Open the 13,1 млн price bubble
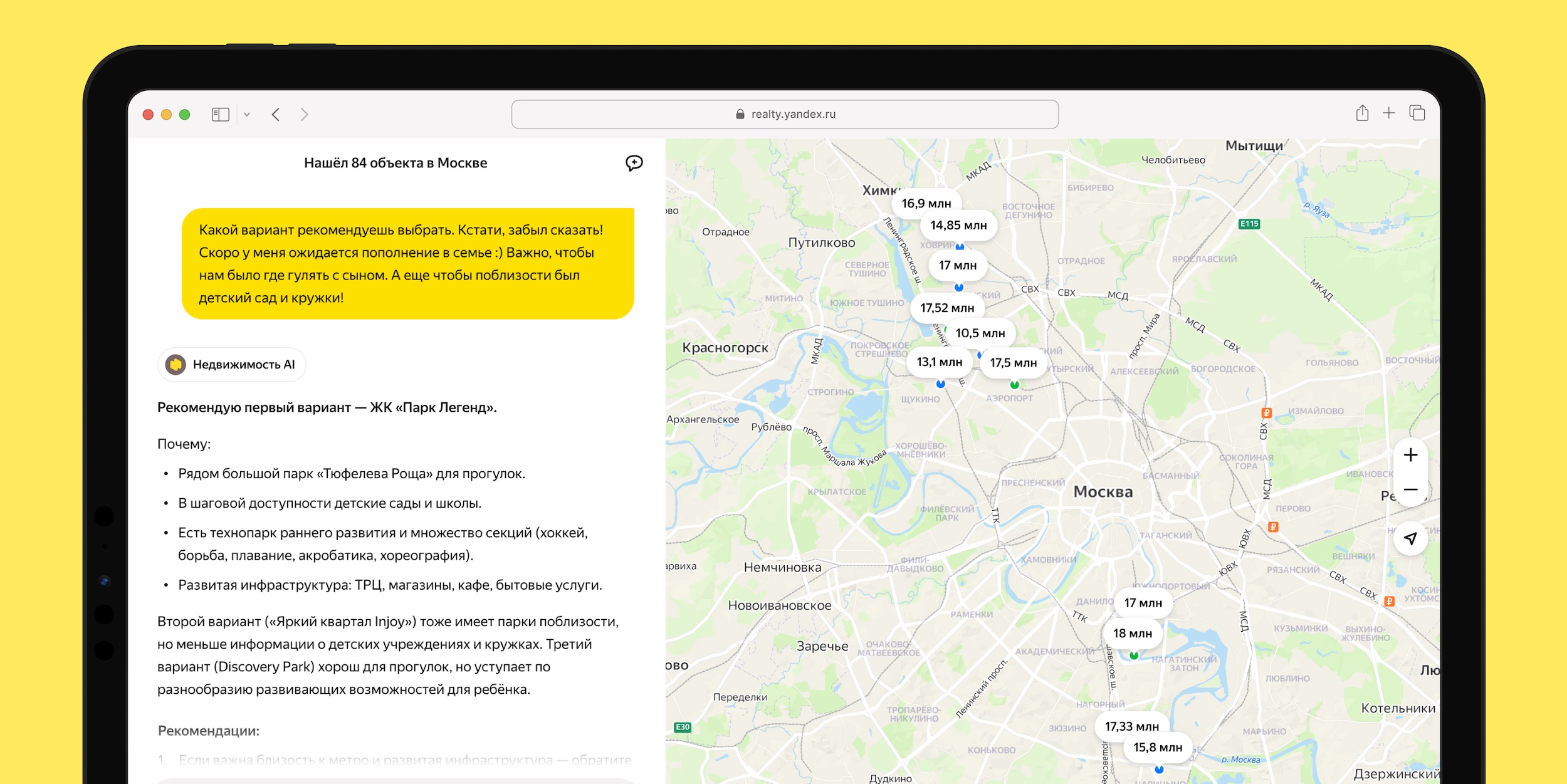 pyautogui.click(x=939, y=362)
